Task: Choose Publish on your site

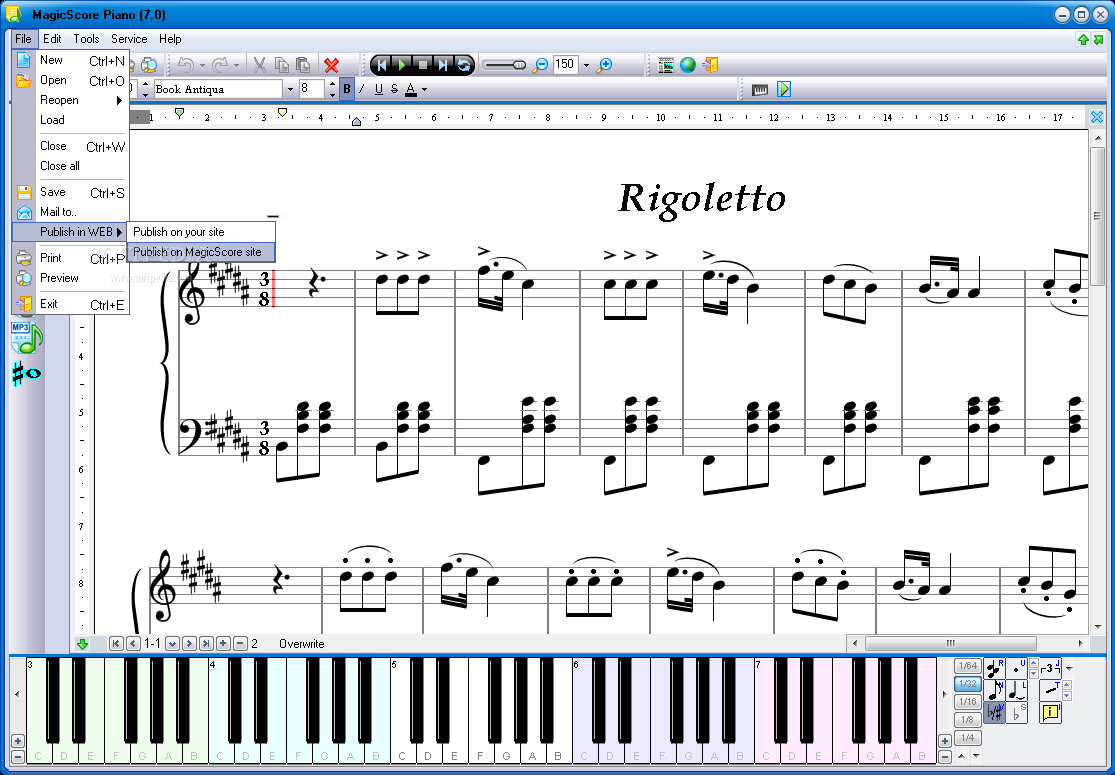Action: [201, 232]
